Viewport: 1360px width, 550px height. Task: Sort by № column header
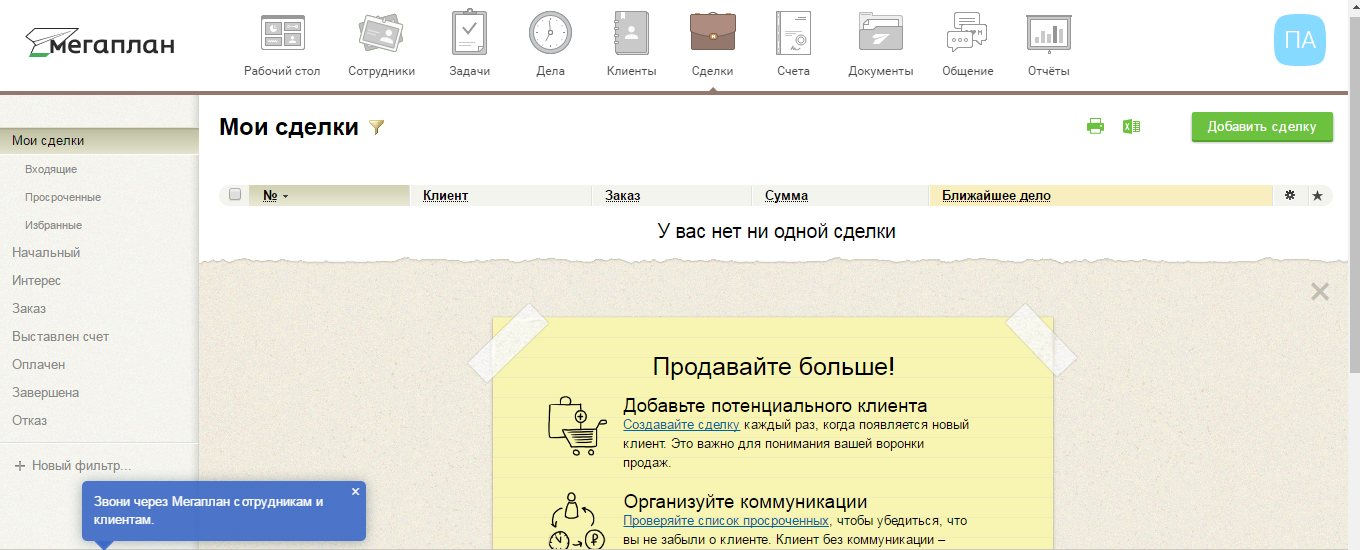(270, 196)
